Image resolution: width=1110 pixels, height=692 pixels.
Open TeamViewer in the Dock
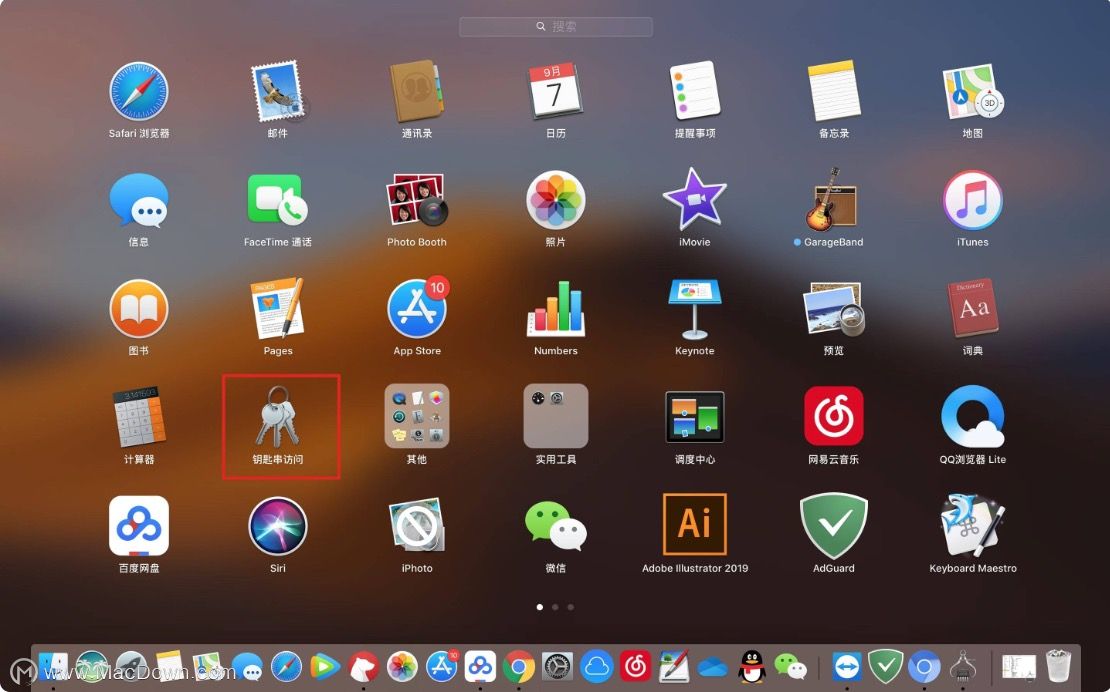847,667
